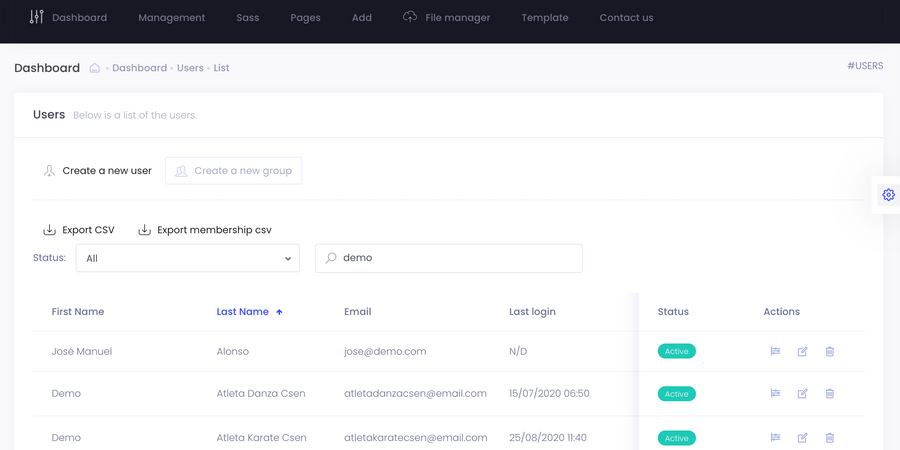
Task: Click the cloud File manager icon
Action: 410,17
